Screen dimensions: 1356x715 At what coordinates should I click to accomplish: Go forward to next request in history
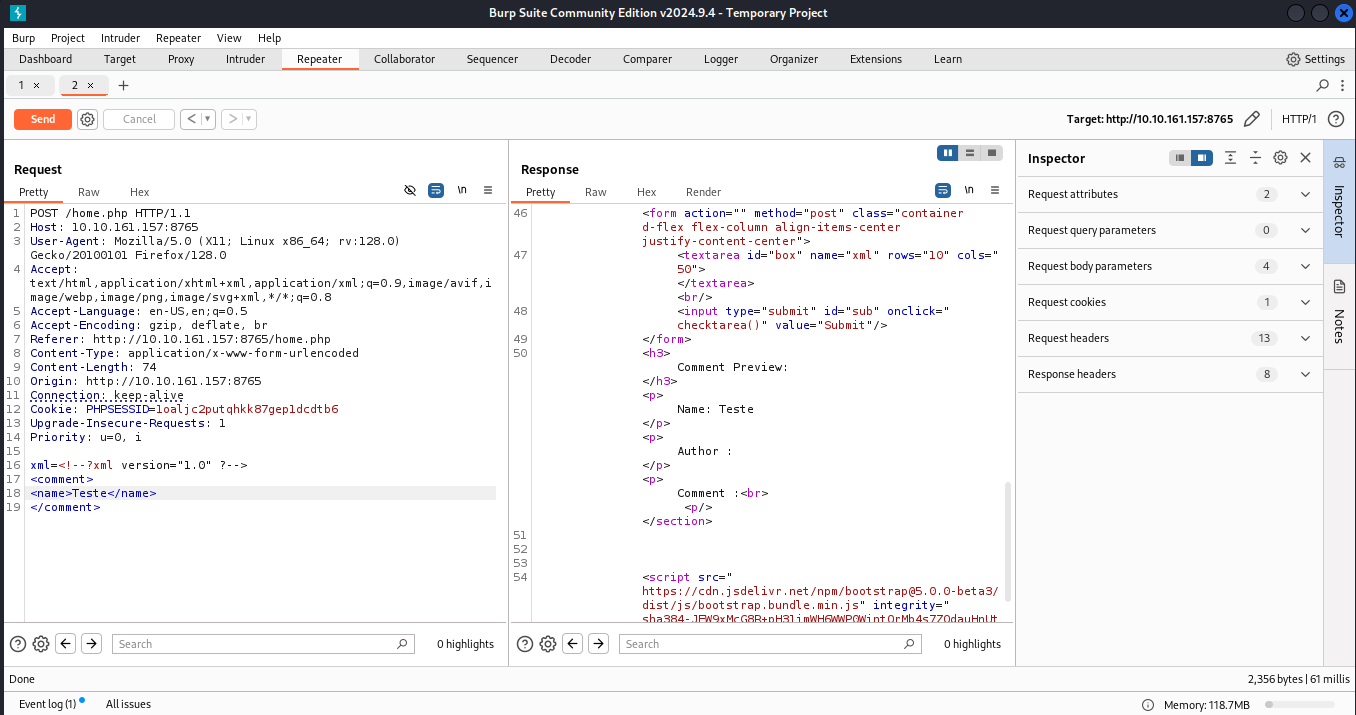coord(232,119)
